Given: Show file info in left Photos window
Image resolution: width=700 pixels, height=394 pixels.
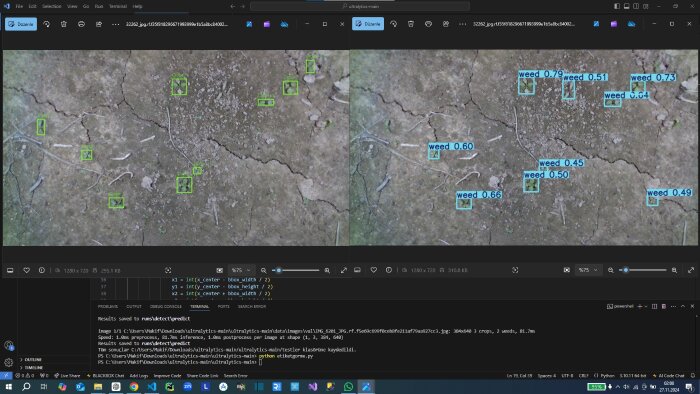Looking at the screenshot, I should click(x=42, y=270).
